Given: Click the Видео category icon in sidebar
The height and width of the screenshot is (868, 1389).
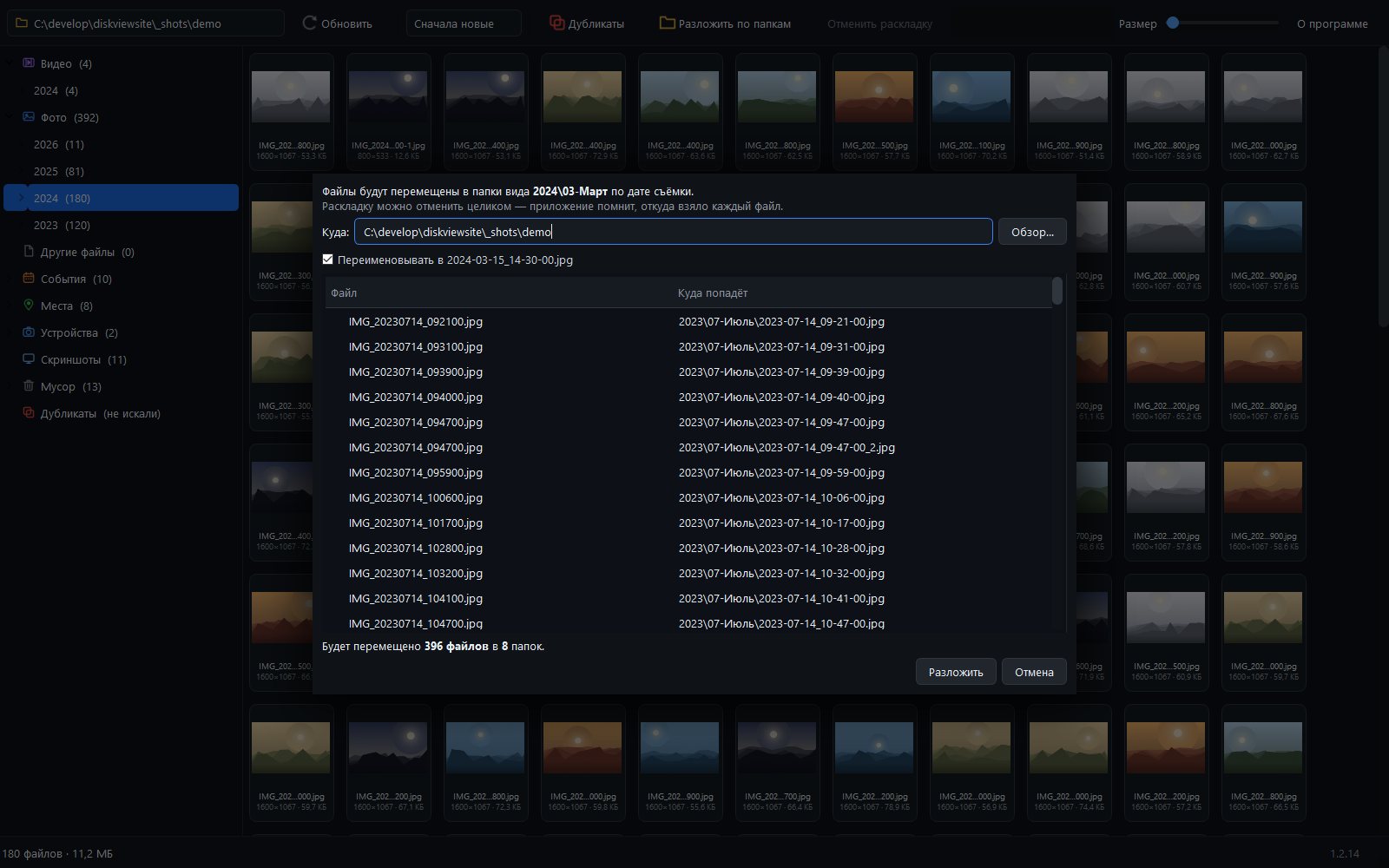Looking at the screenshot, I should point(29,63).
